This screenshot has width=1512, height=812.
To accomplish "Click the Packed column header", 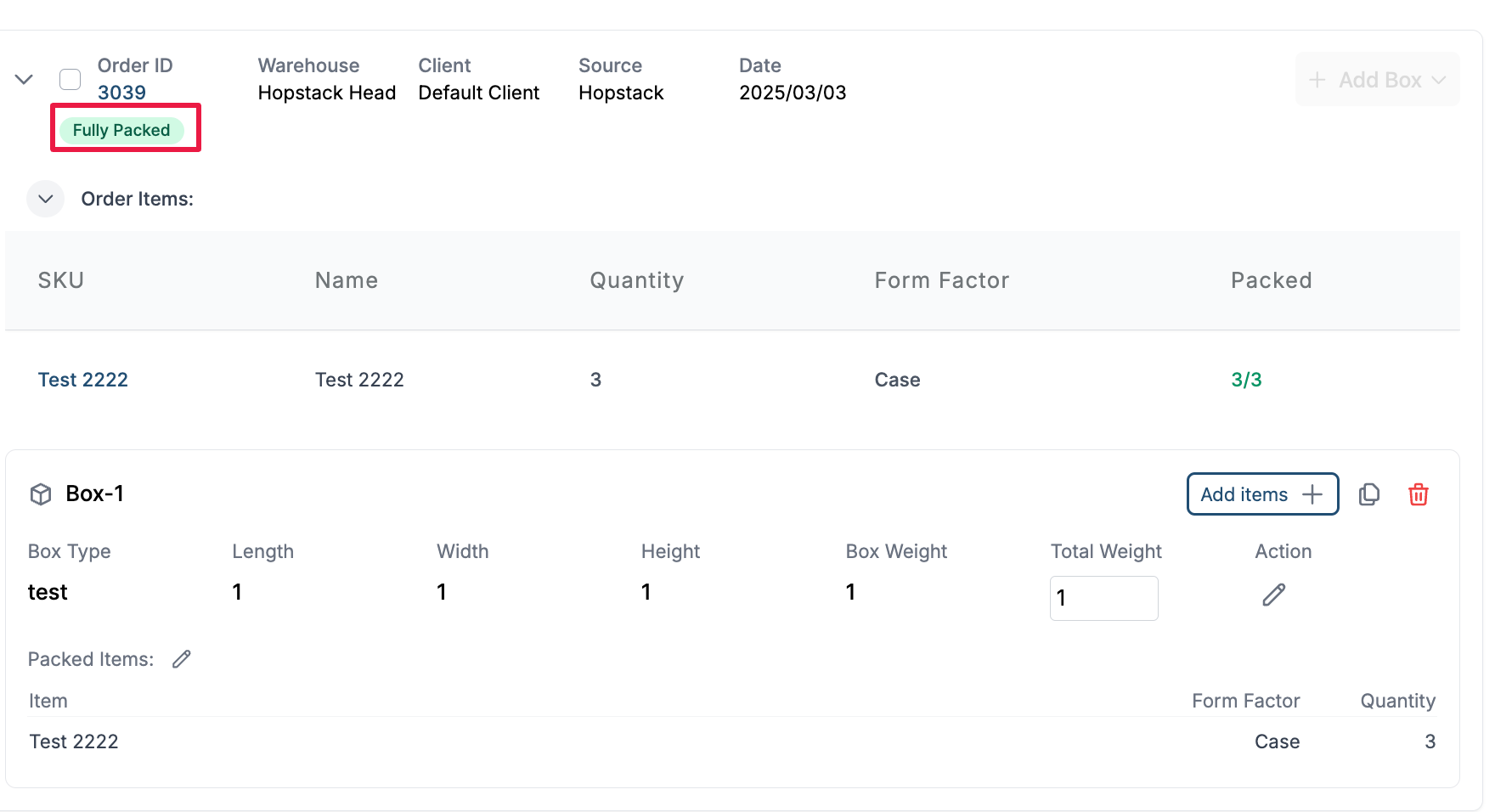I will coord(1271,280).
